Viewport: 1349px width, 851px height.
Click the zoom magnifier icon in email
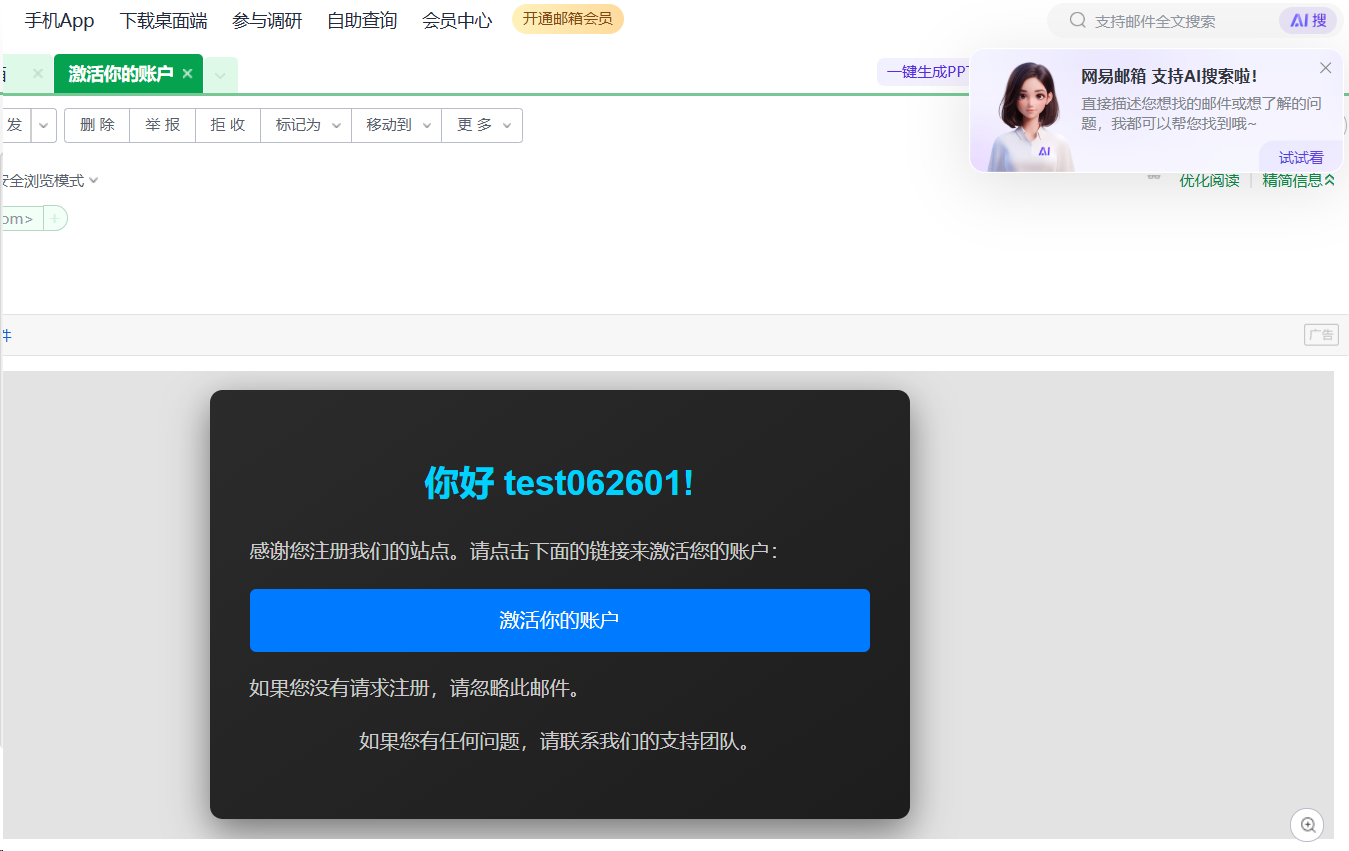point(1307,825)
